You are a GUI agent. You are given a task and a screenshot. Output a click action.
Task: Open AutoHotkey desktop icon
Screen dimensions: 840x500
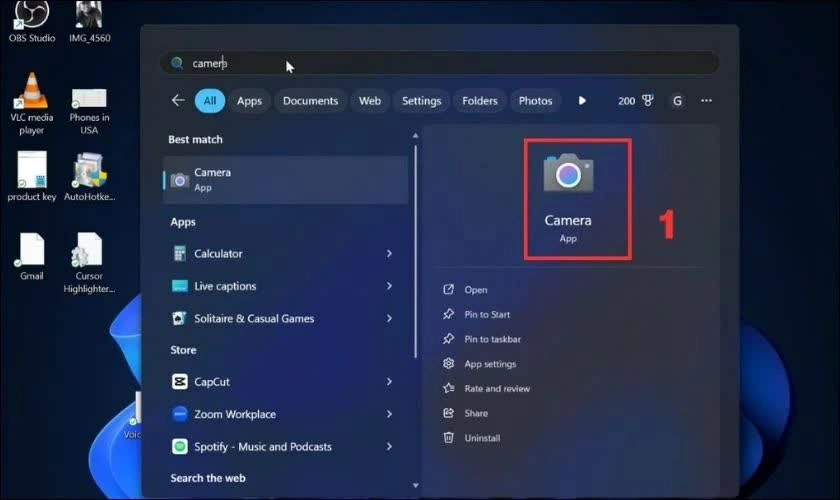(x=89, y=176)
